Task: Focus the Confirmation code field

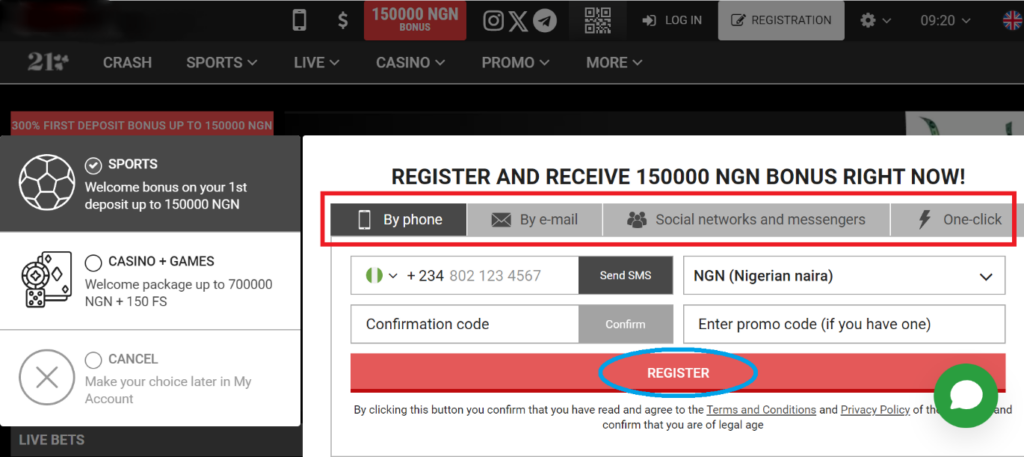Action: coord(464,324)
